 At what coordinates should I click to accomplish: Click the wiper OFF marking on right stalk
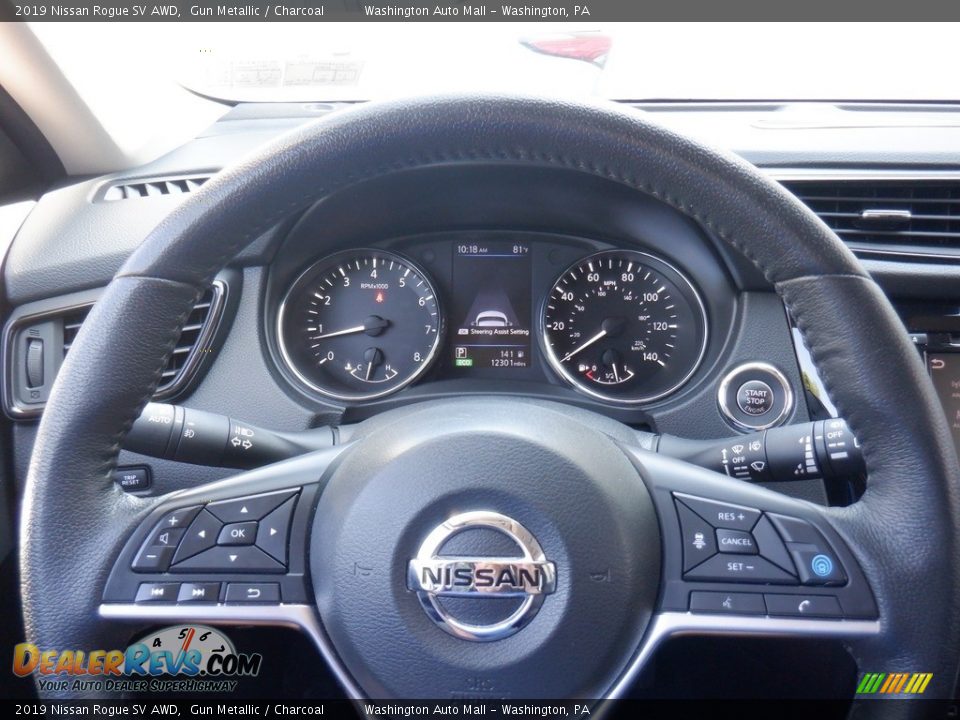738,460
